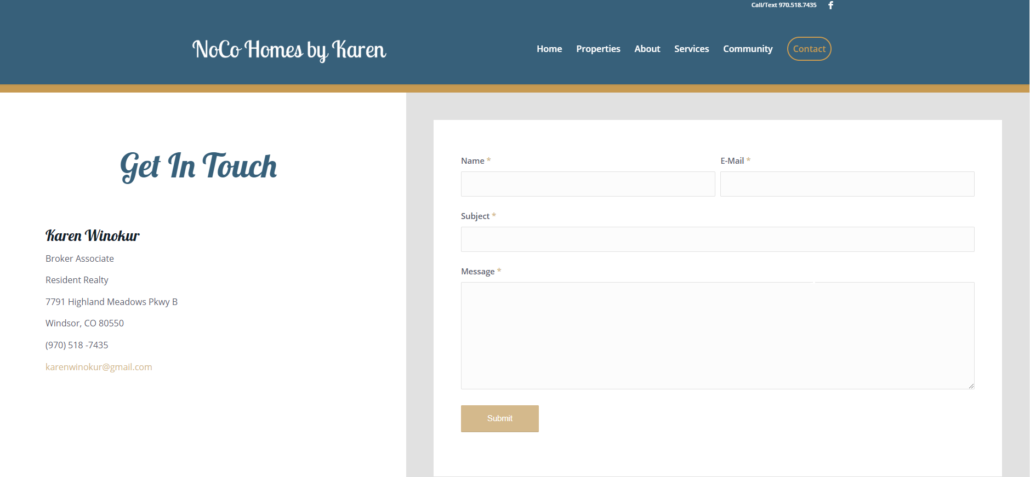The width and height of the screenshot is (1030, 477).
Task: Click the Submit button
Action: pos(500,419)
